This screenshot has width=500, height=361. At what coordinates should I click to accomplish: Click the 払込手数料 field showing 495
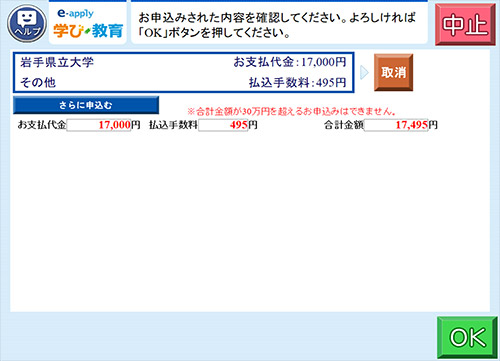click(x=223, y=125)
